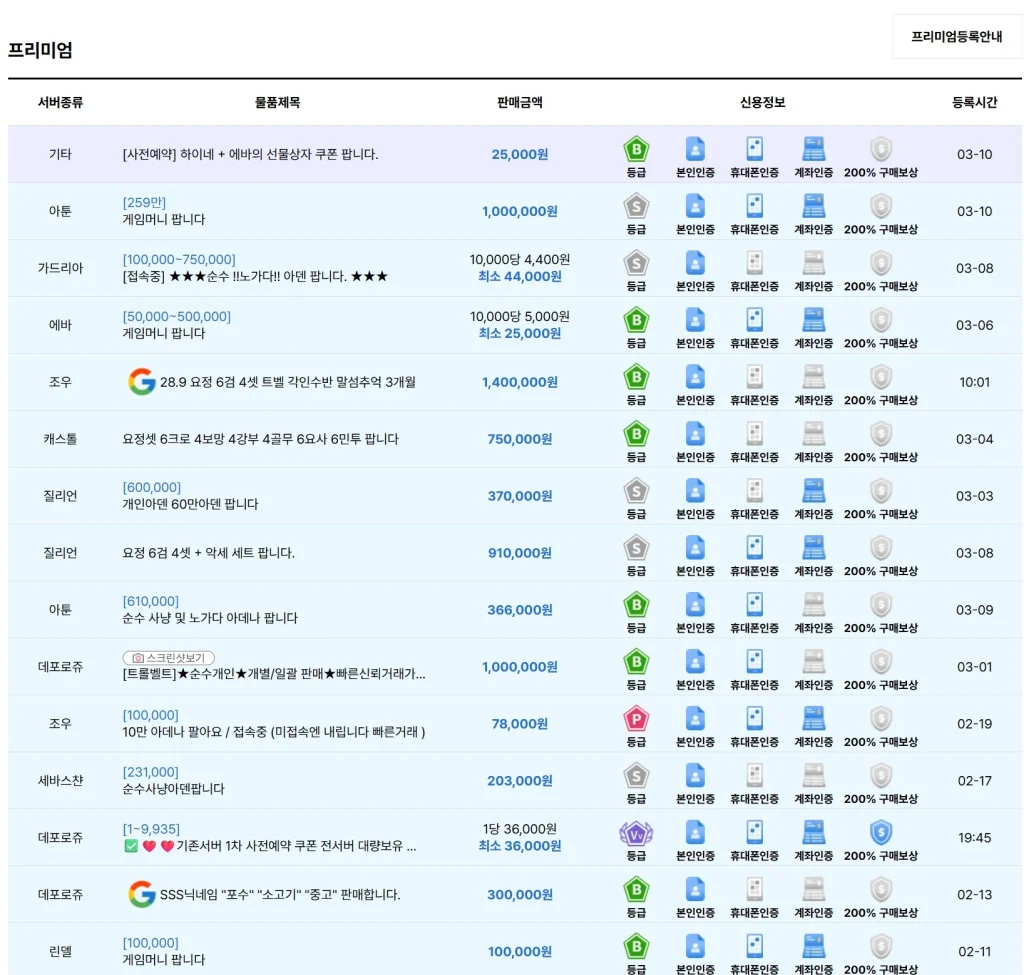The image size is (1024, 975).
Task: Click green B grade badge in 기타 row
Action: coord(636,149)
